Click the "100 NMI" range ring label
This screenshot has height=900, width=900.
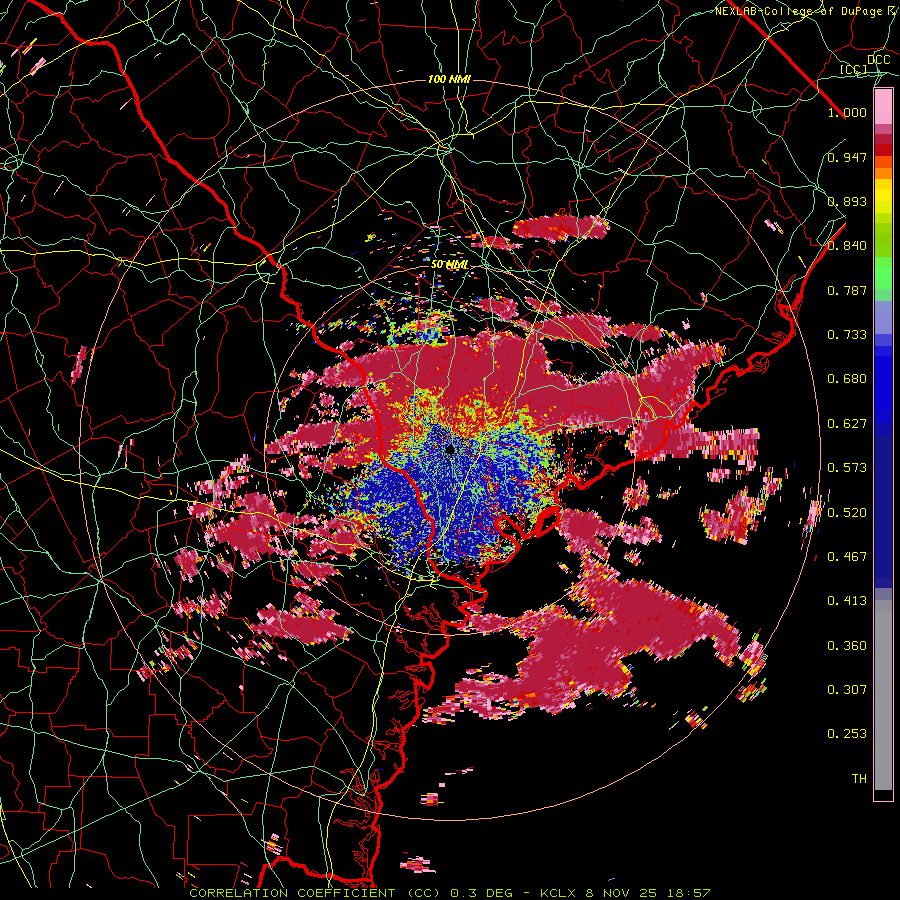pos(449,79)
